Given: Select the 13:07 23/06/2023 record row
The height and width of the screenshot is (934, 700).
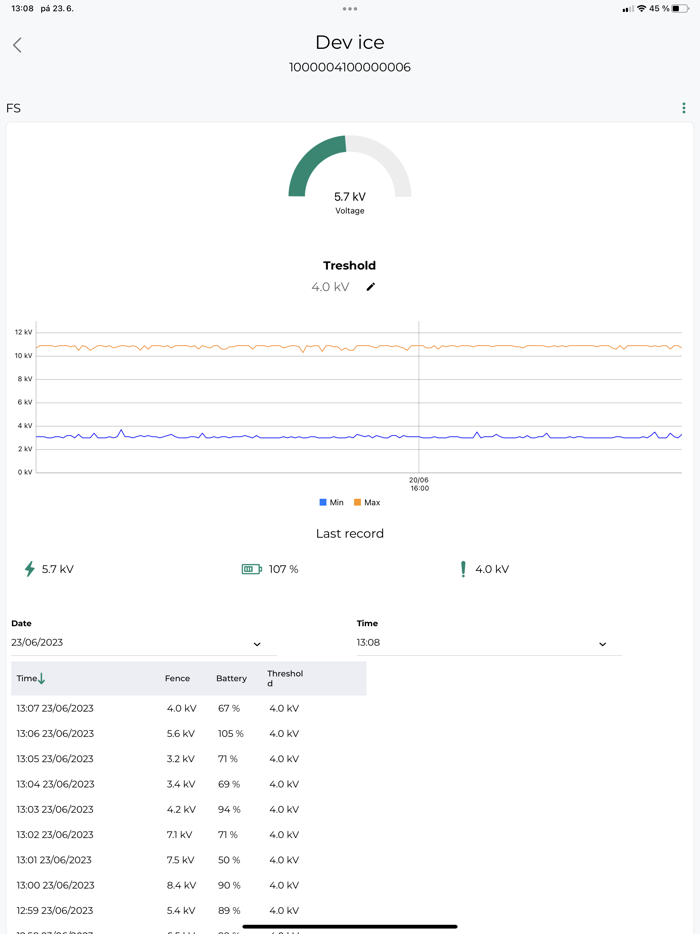Looking at the screenshot, I should (x=188, y=708).
